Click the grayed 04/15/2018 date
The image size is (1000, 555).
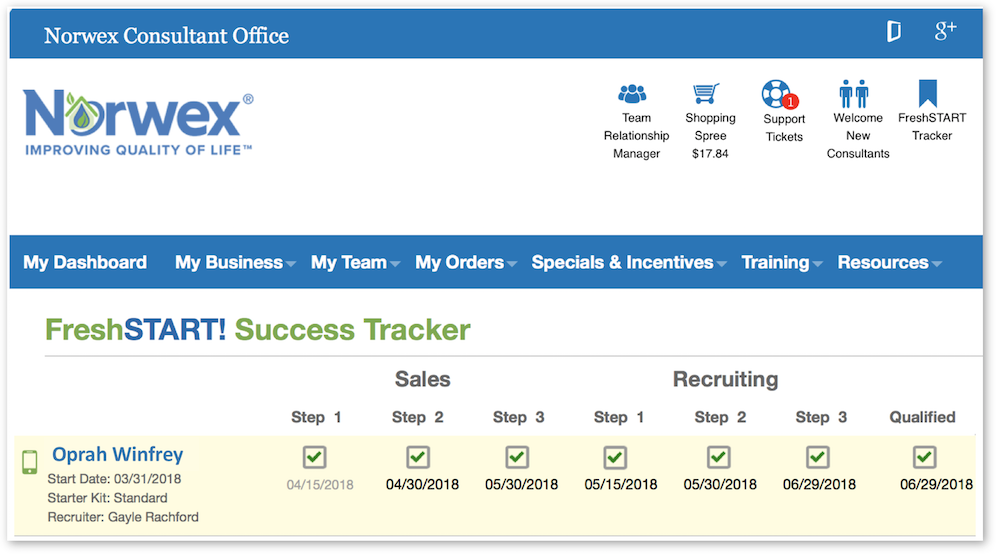coord(320,485)
